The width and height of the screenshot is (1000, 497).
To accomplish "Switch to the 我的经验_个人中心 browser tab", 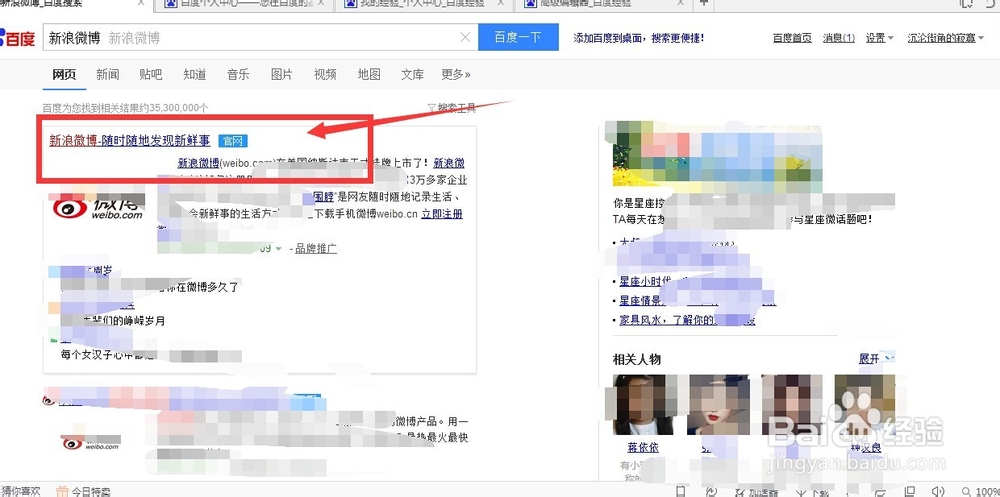I will coord(424,4).
